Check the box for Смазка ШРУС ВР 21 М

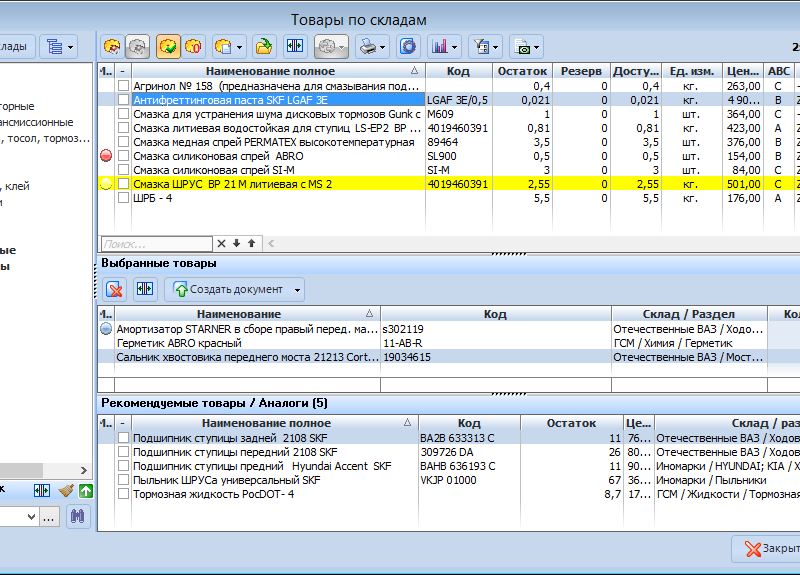[x=123, y=184]
